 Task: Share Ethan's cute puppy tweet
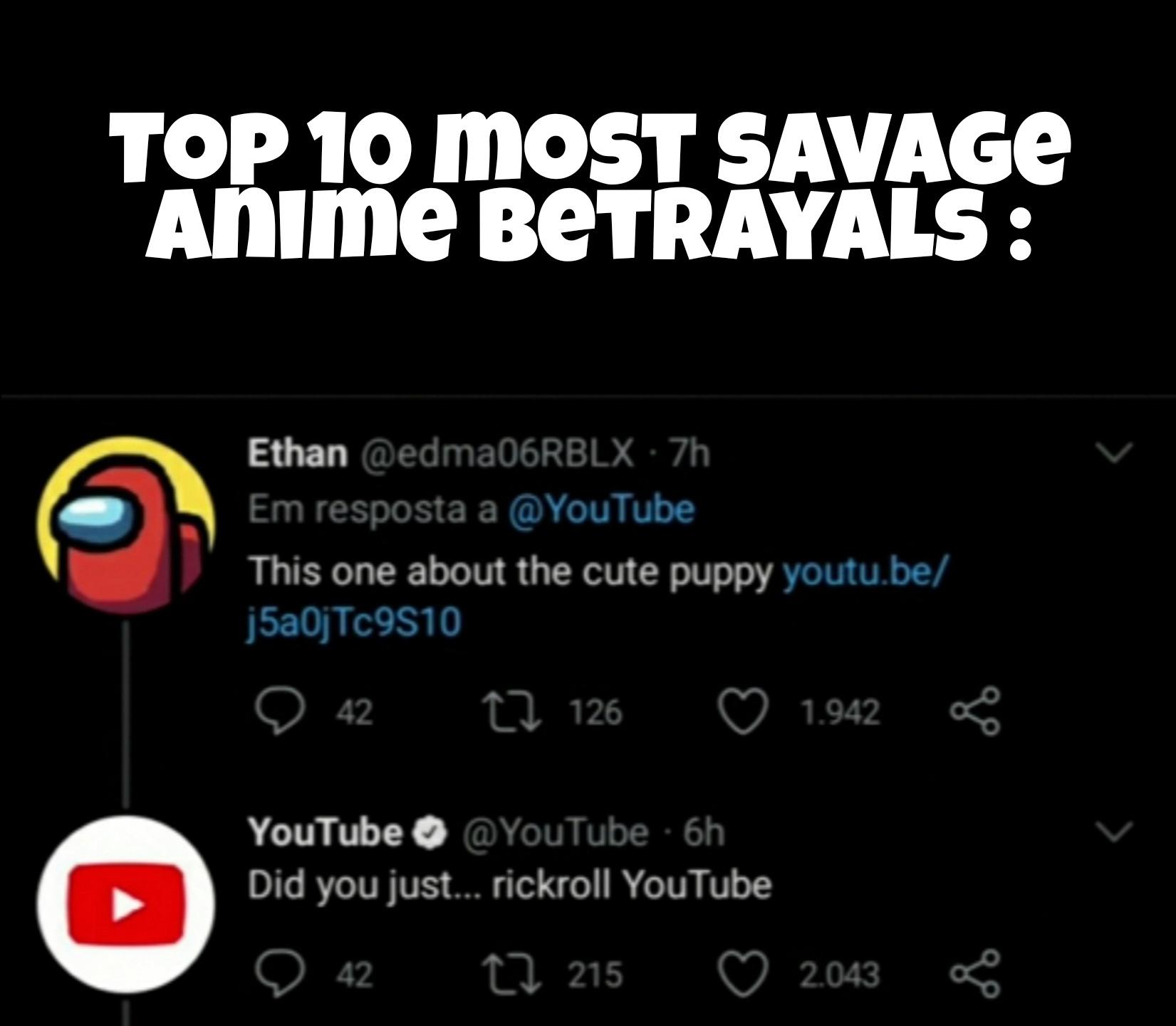click(x=975, y=711)
